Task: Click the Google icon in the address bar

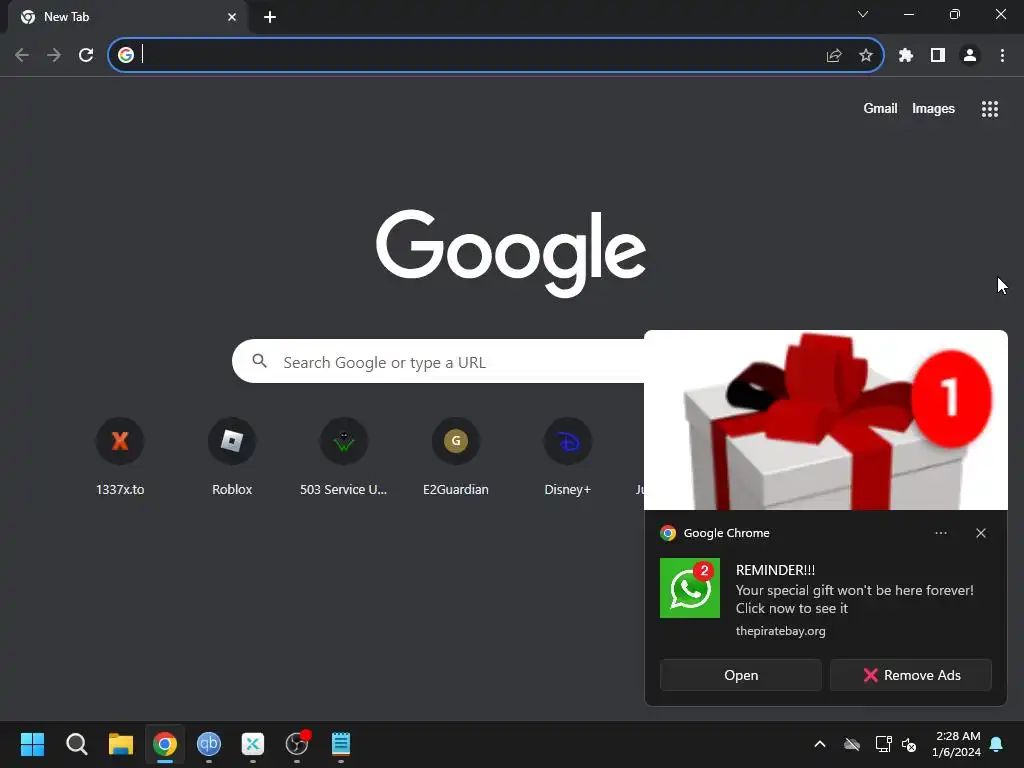Action: (126, 55)
